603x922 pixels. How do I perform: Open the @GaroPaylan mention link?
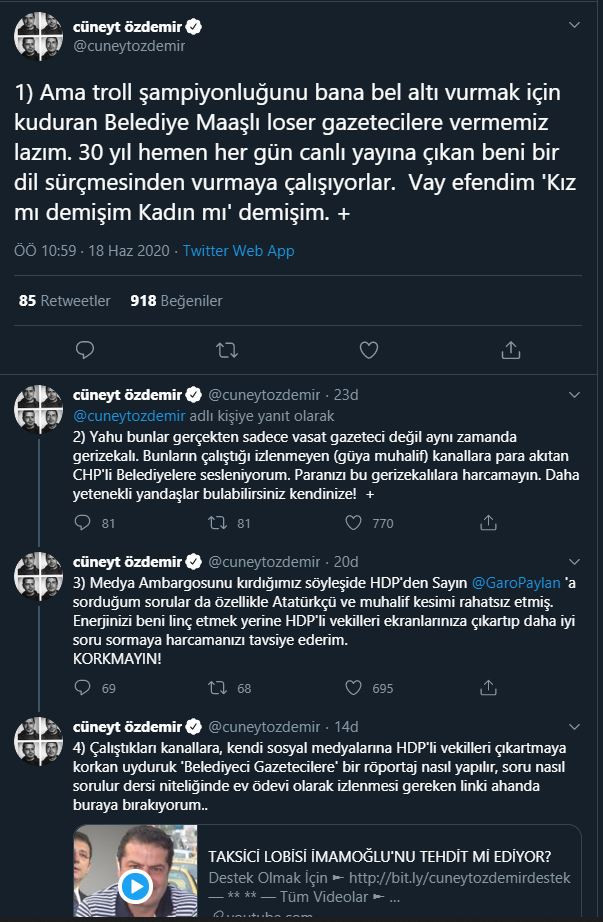pyautogui.click(x=516, y=583)
